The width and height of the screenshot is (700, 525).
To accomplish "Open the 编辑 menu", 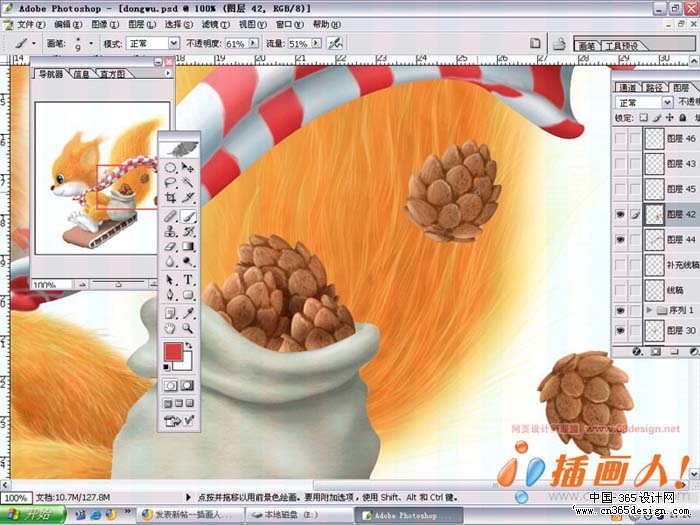I will (68, 25).
